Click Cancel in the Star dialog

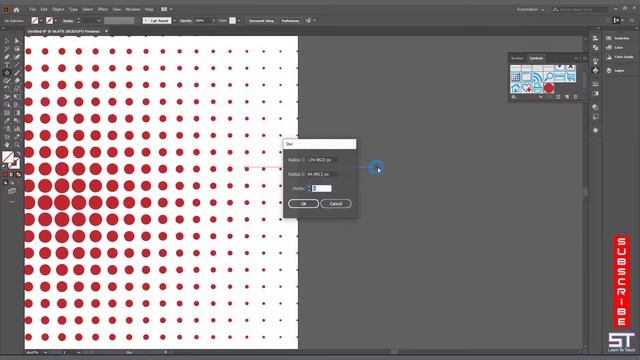336,204
